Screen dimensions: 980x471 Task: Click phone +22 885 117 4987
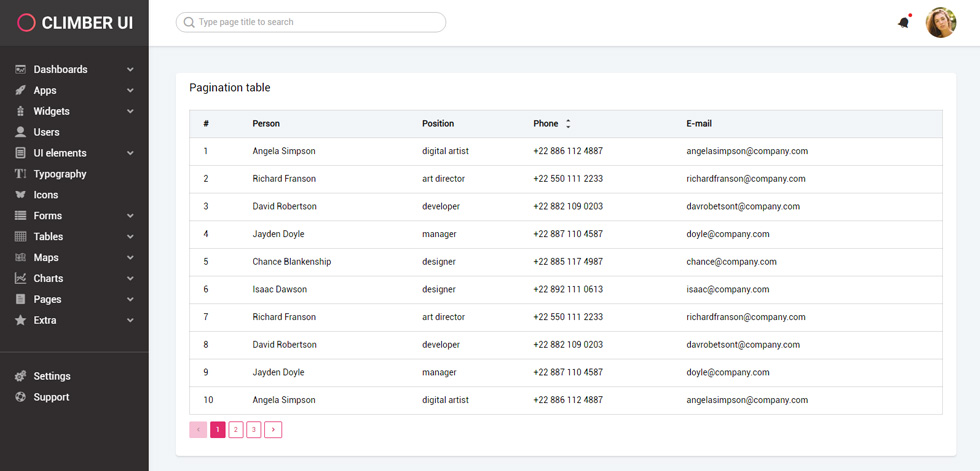[x=568, y=262]
